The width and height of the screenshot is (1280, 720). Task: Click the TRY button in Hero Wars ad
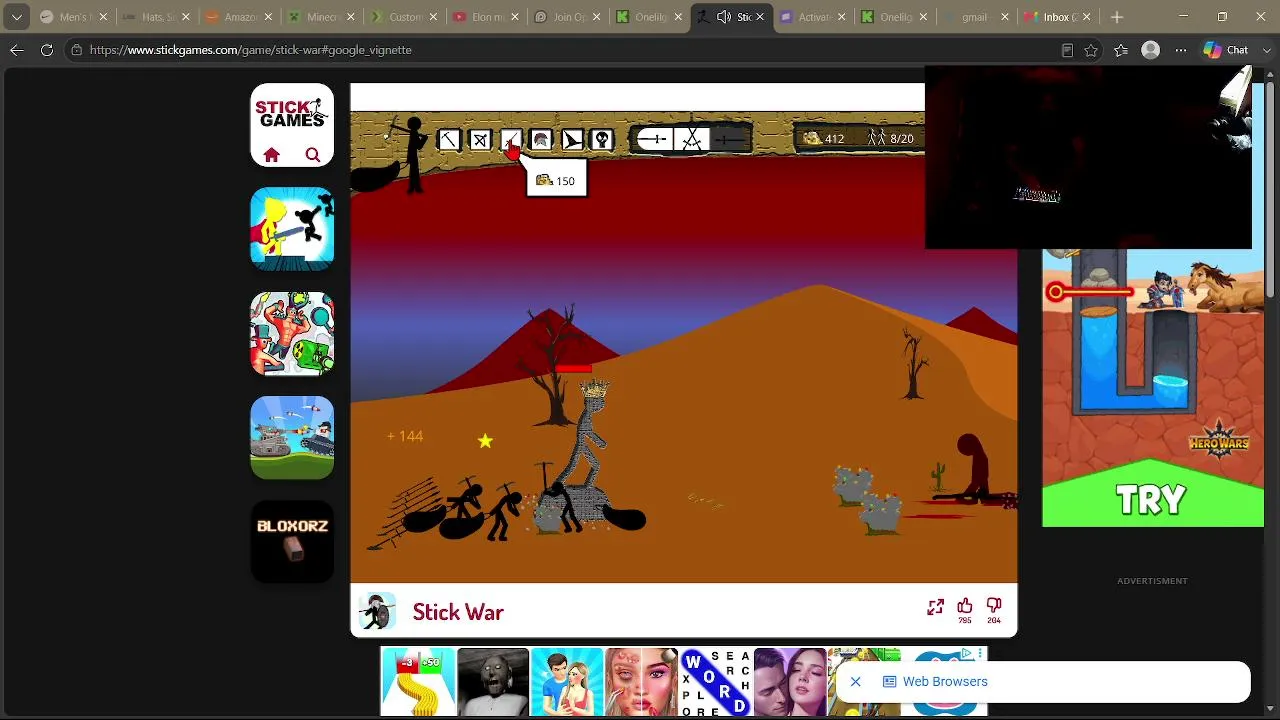pos(1152,499)
